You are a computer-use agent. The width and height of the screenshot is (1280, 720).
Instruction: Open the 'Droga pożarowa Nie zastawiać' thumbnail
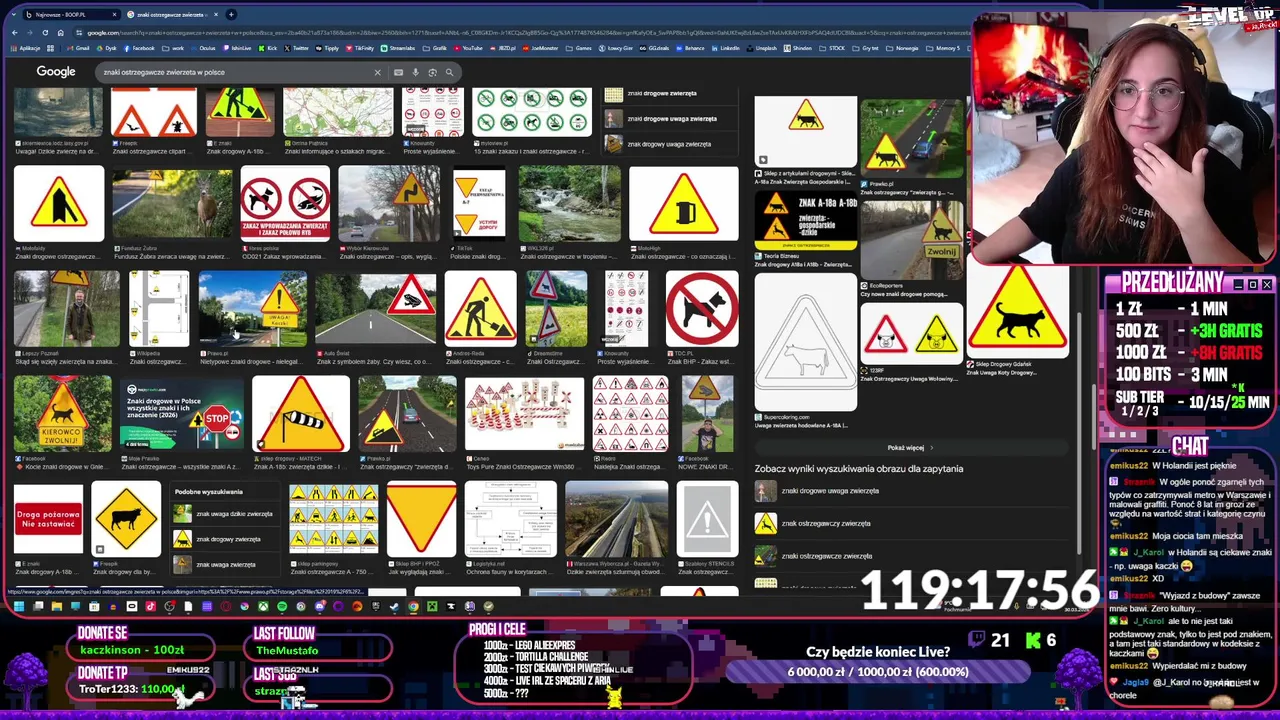click(48, 520)
